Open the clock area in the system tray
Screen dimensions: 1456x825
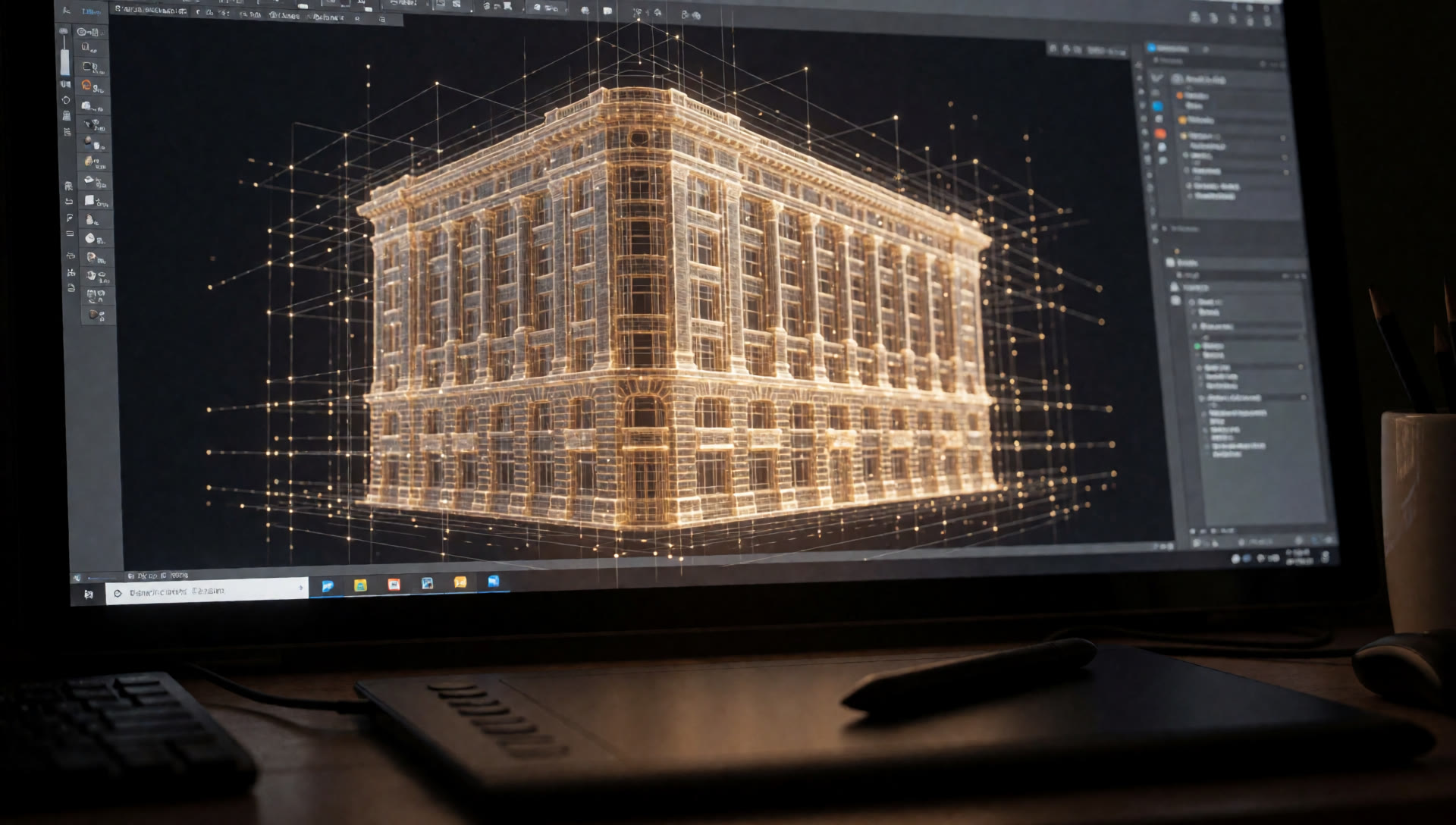(1298, 558)
